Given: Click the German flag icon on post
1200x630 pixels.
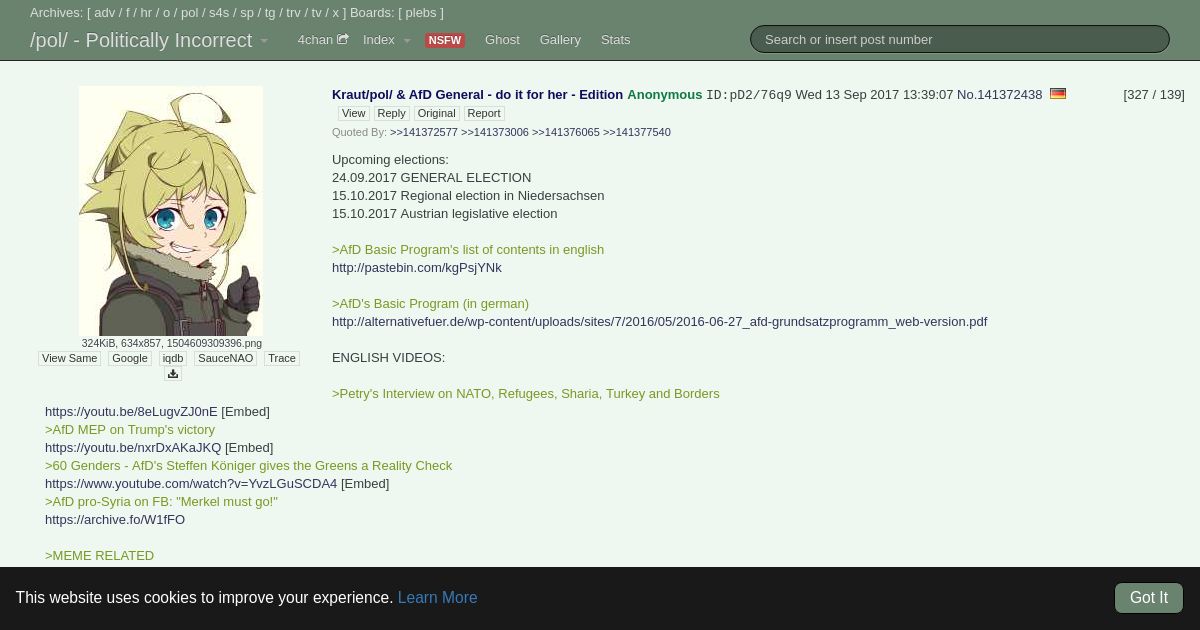Looking at the screenshot, I should point(1057,94).
